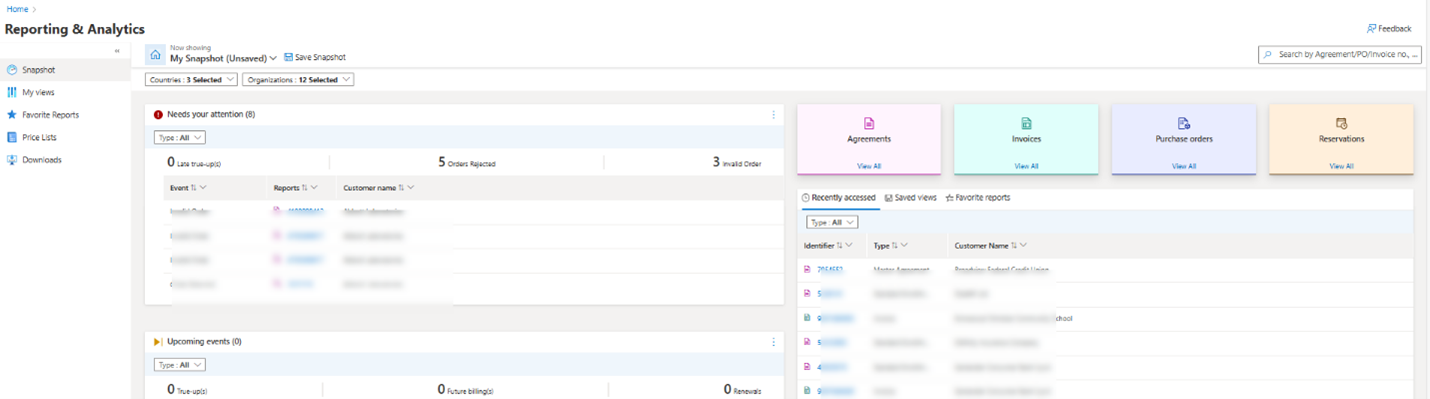Click the Home icon next to My Snapshot
The width and height of the screenshot is (1430, 399).
pos(155,54)
